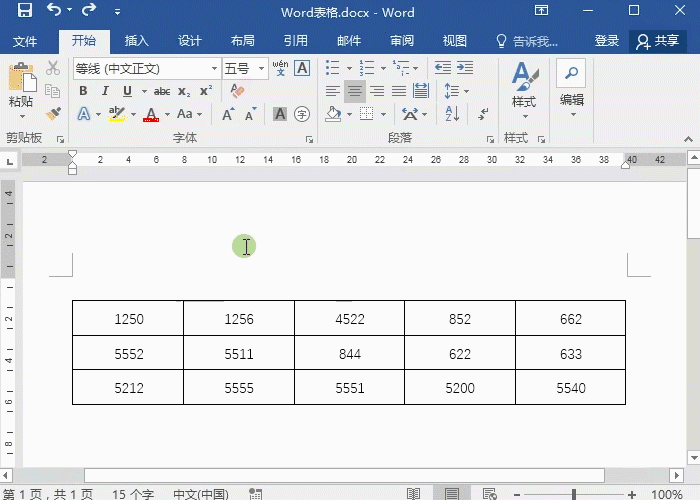Image resolution: width=700 pixels, height=500 pixels.
Task: Click the 粘贴 paste icon
Action: coord(21,77)
